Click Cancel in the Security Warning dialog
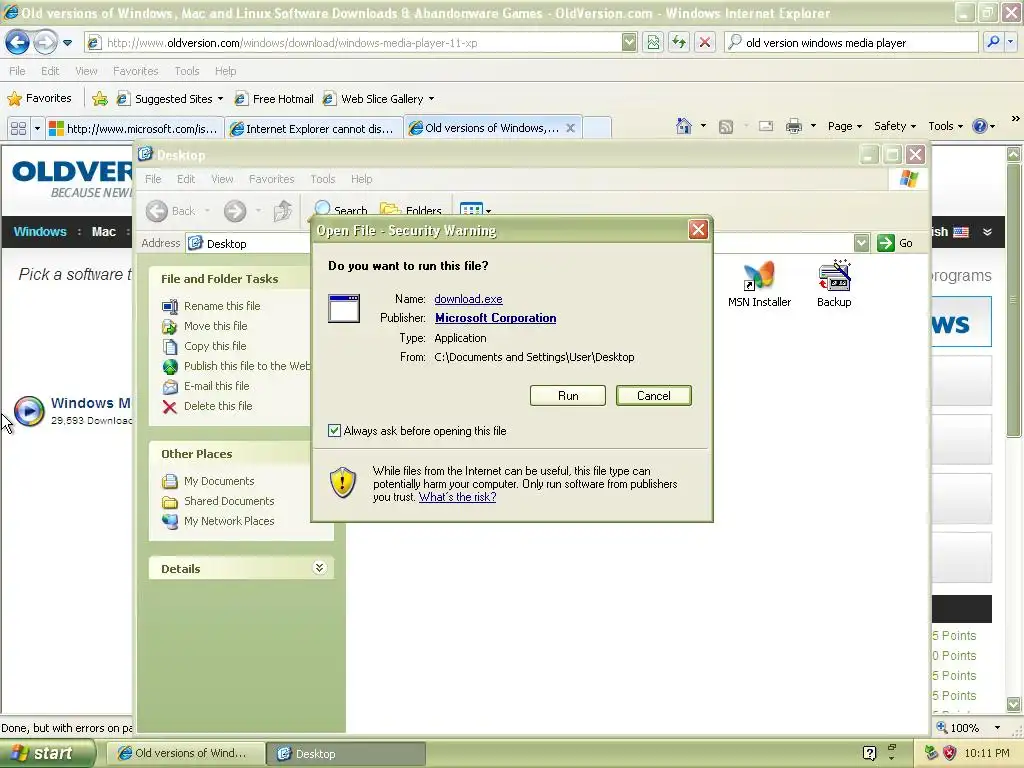 pyautogui.click(x=653, y=396)
